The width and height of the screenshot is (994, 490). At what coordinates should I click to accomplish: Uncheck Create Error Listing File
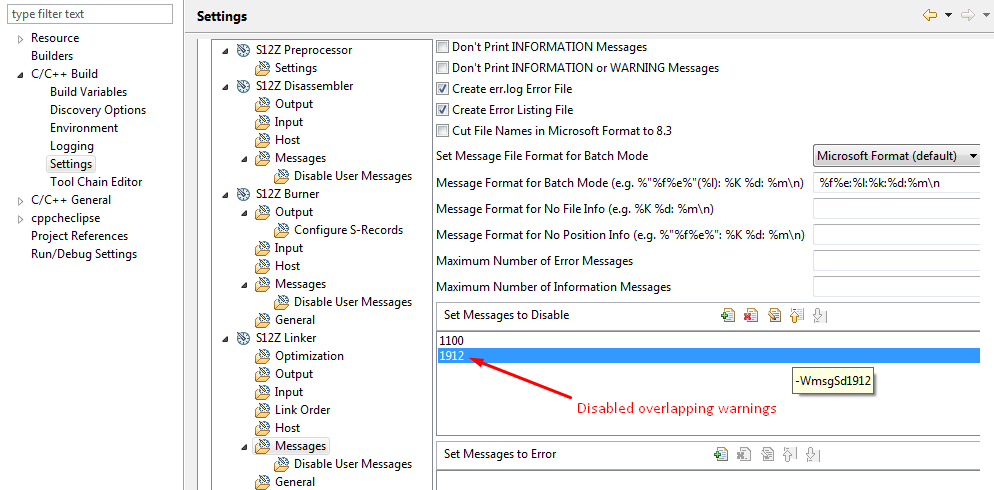442,110
